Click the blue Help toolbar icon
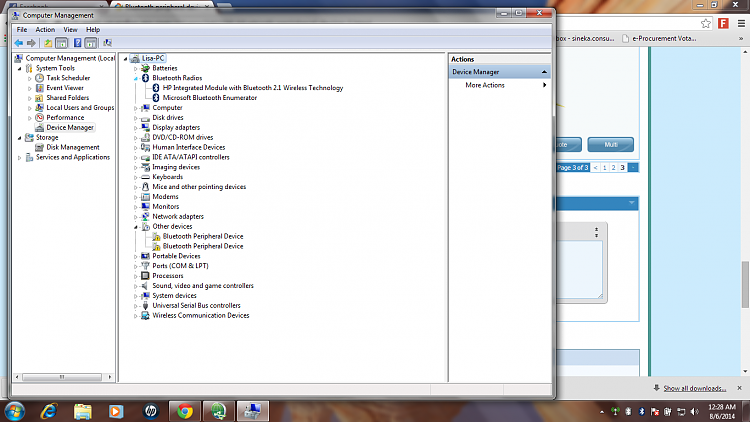The image size is (750, 422). point(77,43)
